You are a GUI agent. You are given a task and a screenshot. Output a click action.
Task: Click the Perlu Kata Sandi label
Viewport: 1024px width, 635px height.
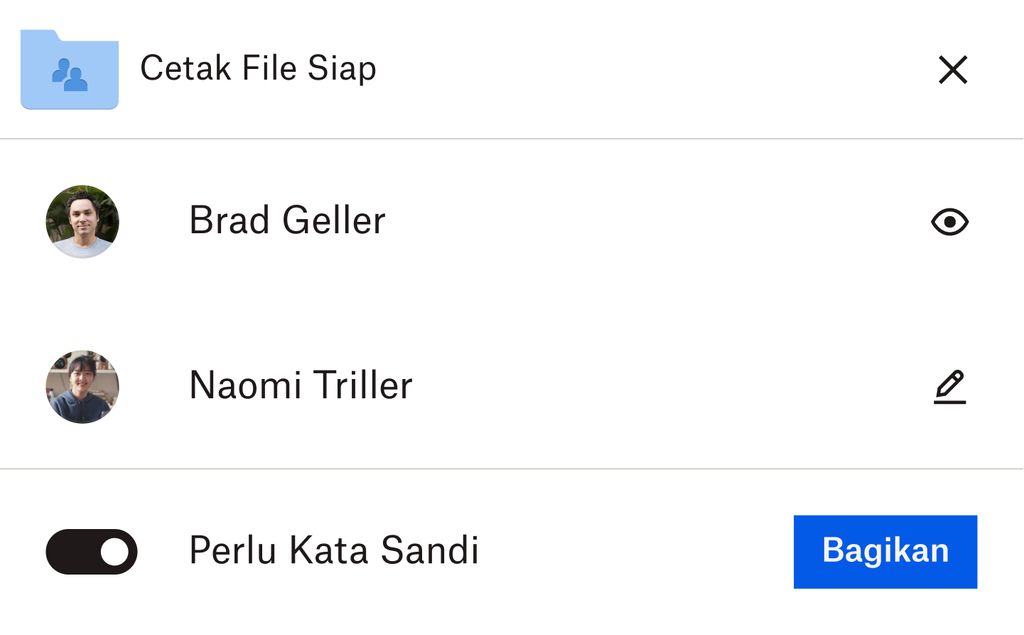334,550
